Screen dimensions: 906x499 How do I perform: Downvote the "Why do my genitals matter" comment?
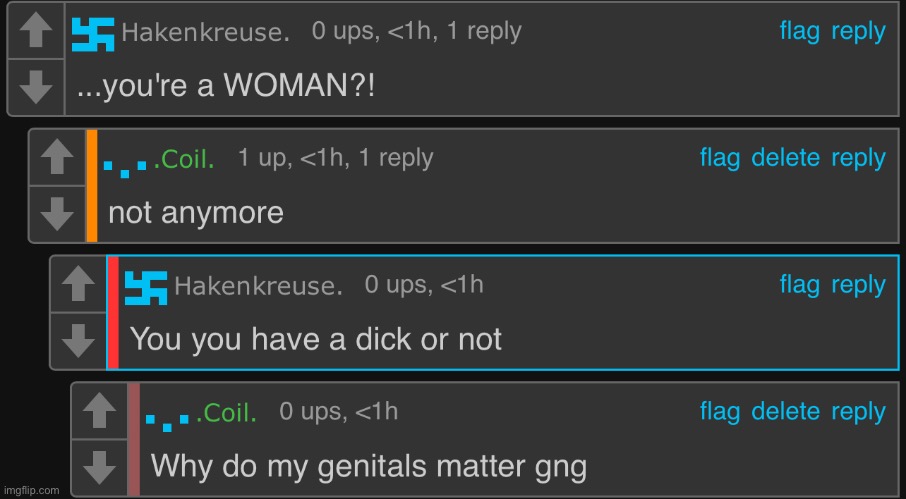pos(99,467)
